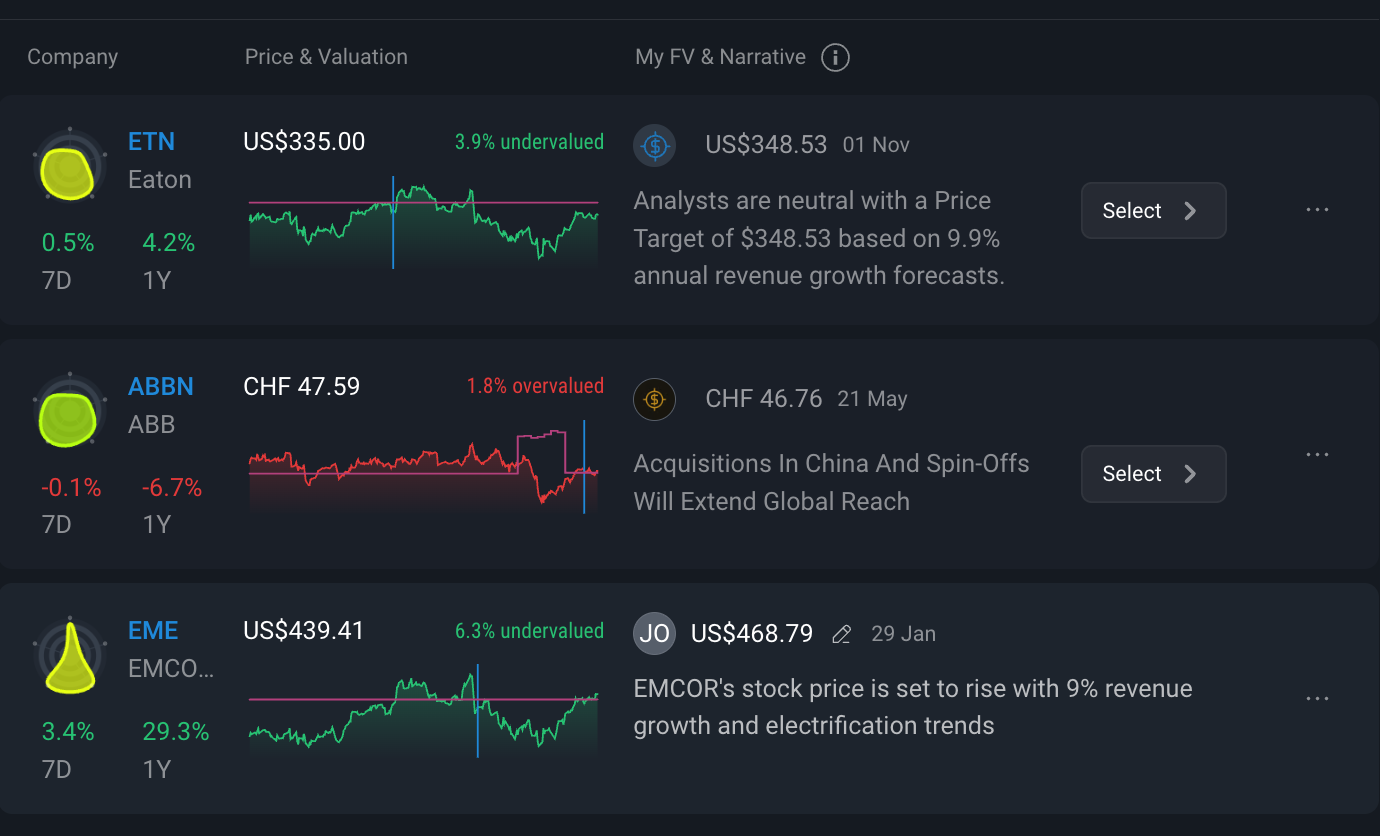
Task: Click the 21 May date
Action: 872,399
